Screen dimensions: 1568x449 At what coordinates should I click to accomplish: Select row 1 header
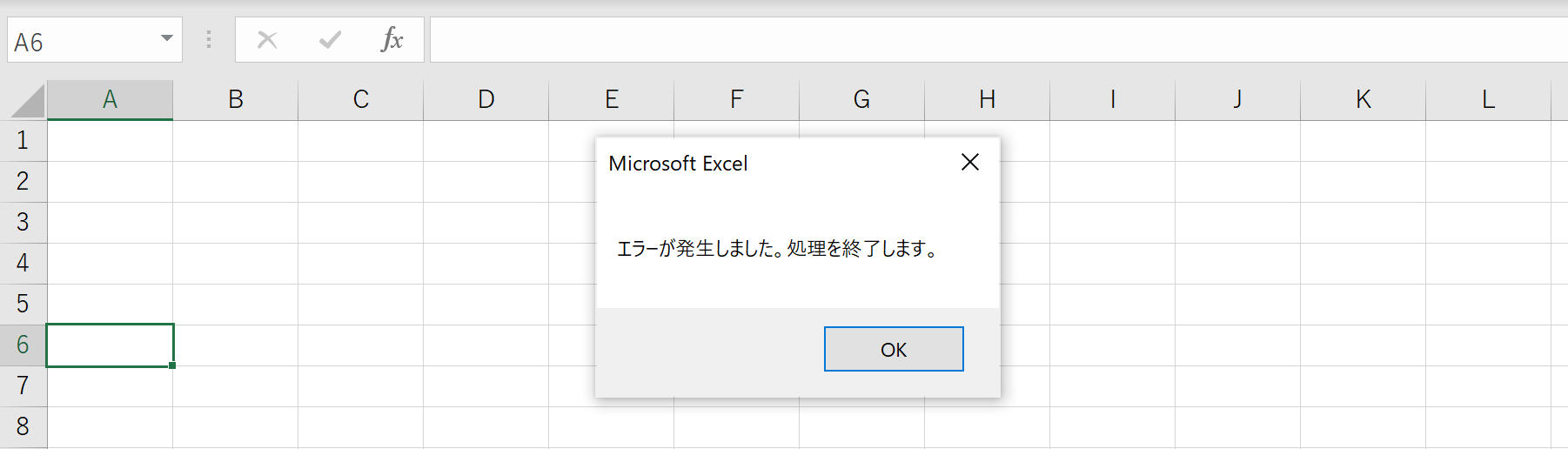(x=23, y=140)
